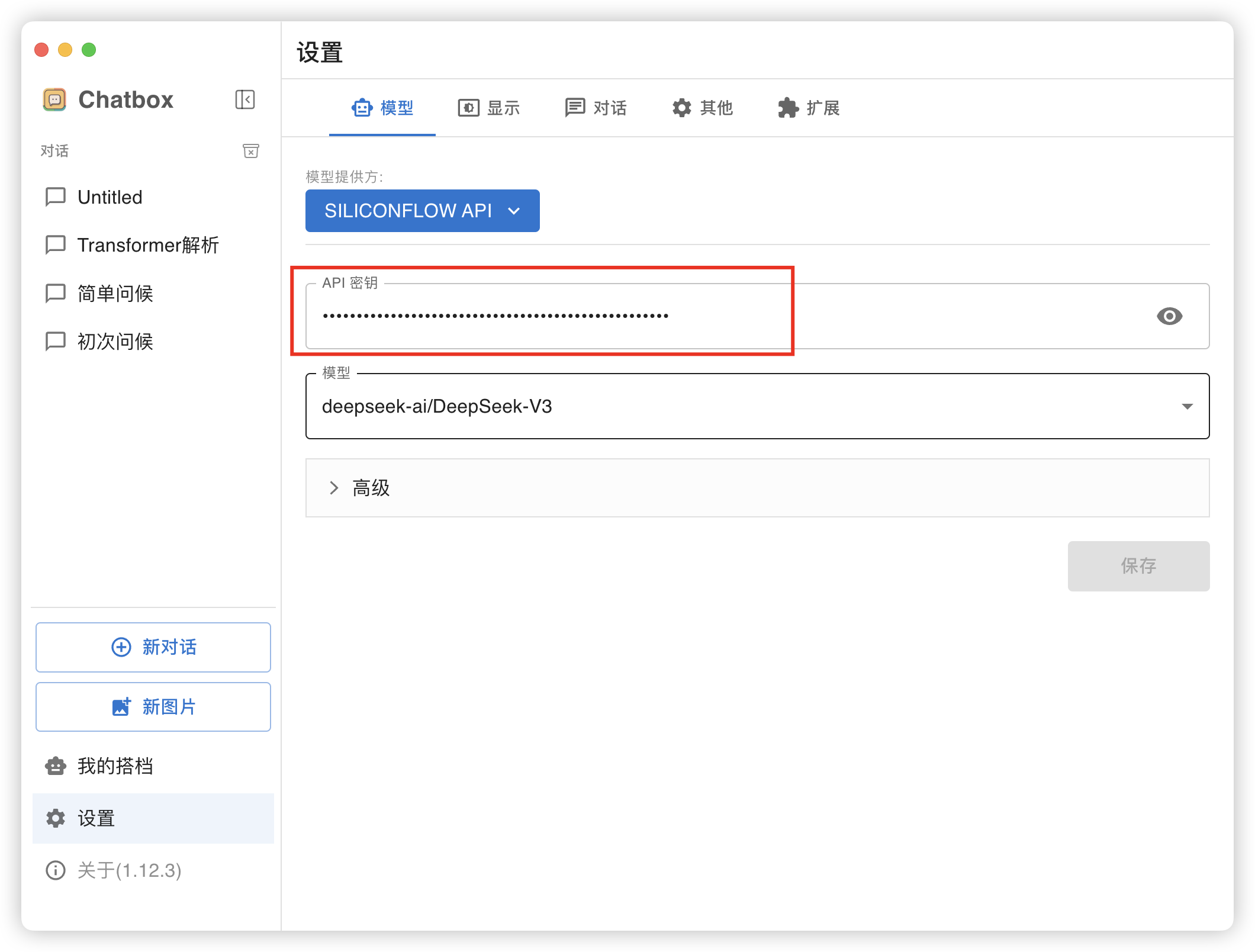Click the gear icon next to 设置 in sidebar
1255x952 pixels.
(x=56, y=818)
